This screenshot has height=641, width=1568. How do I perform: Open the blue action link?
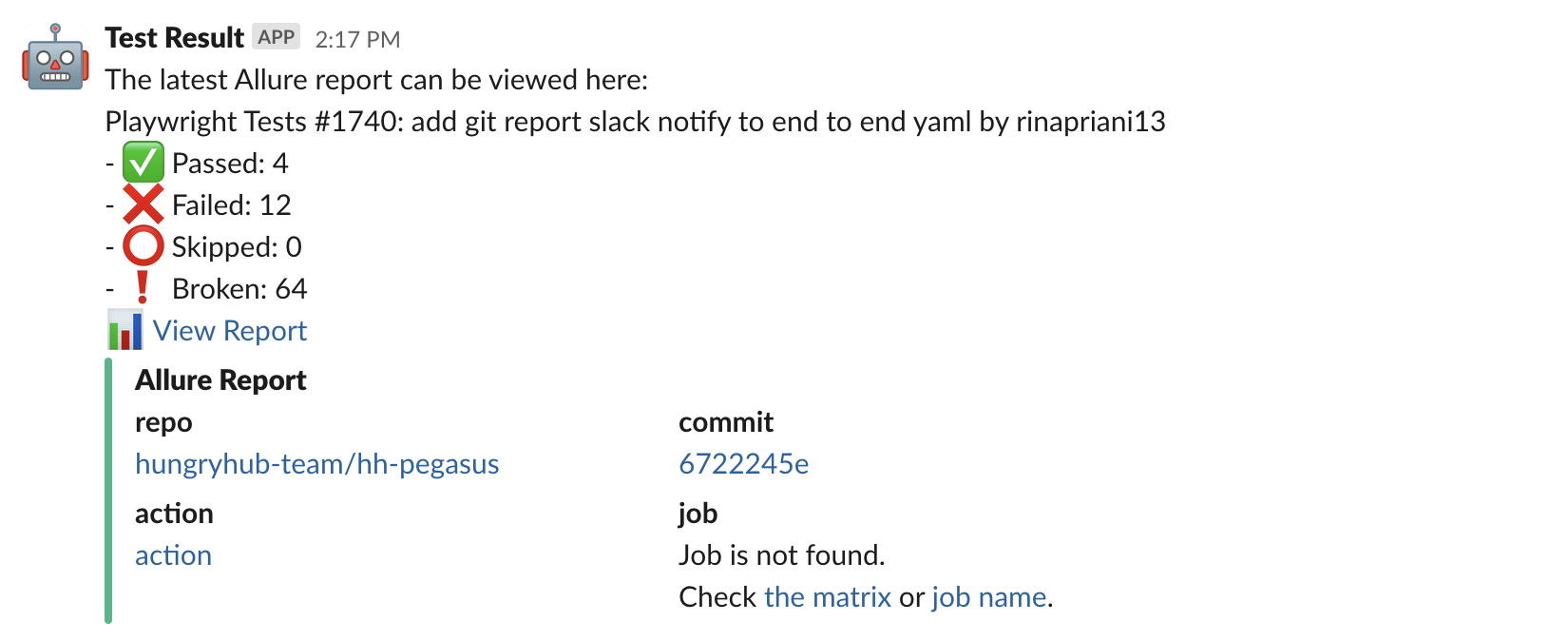[x=173, y=555]
